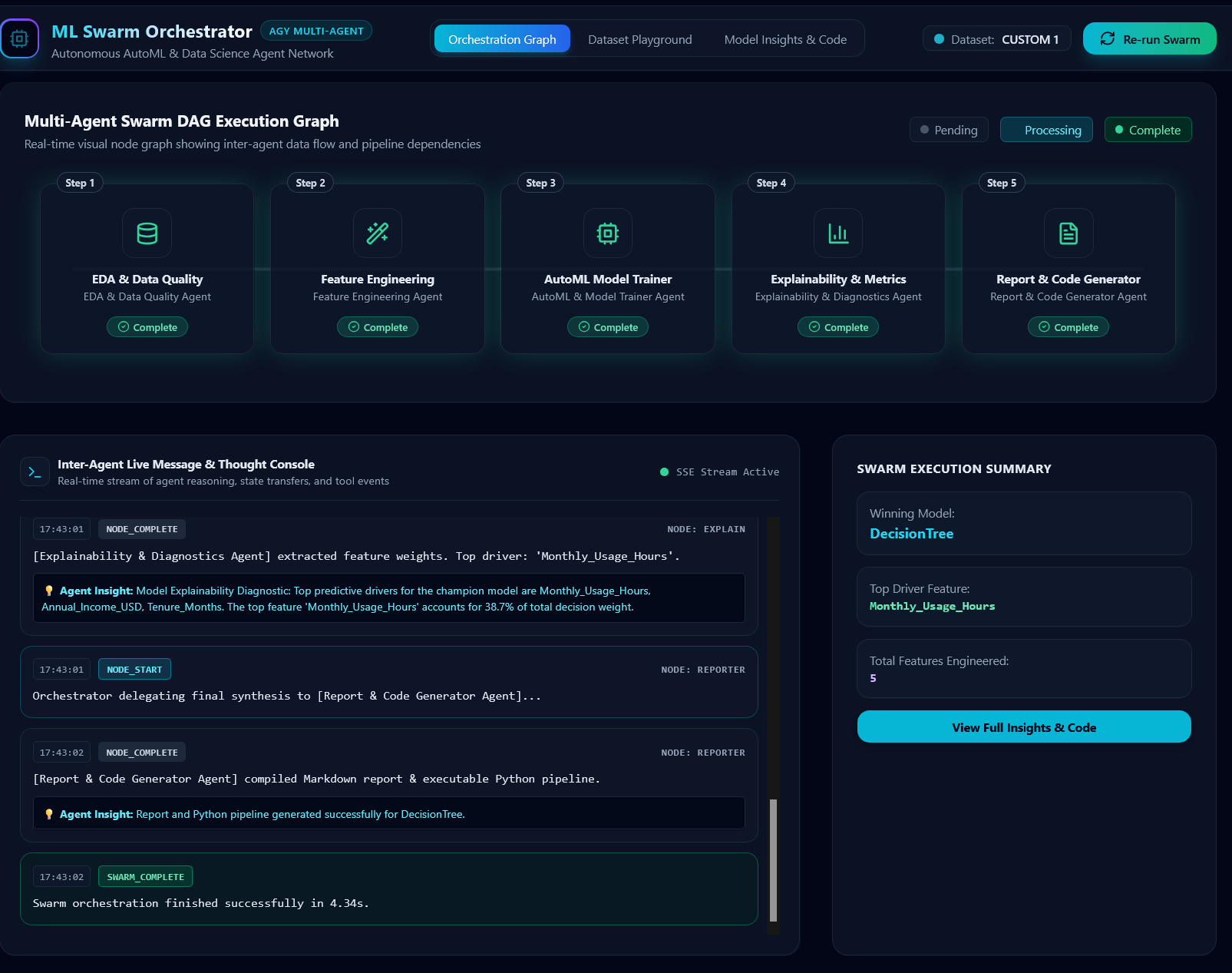Select the AutoML Model Trainer node title
The height and width of the screenshot is (973, 1232).
click(x=608, y=280)
